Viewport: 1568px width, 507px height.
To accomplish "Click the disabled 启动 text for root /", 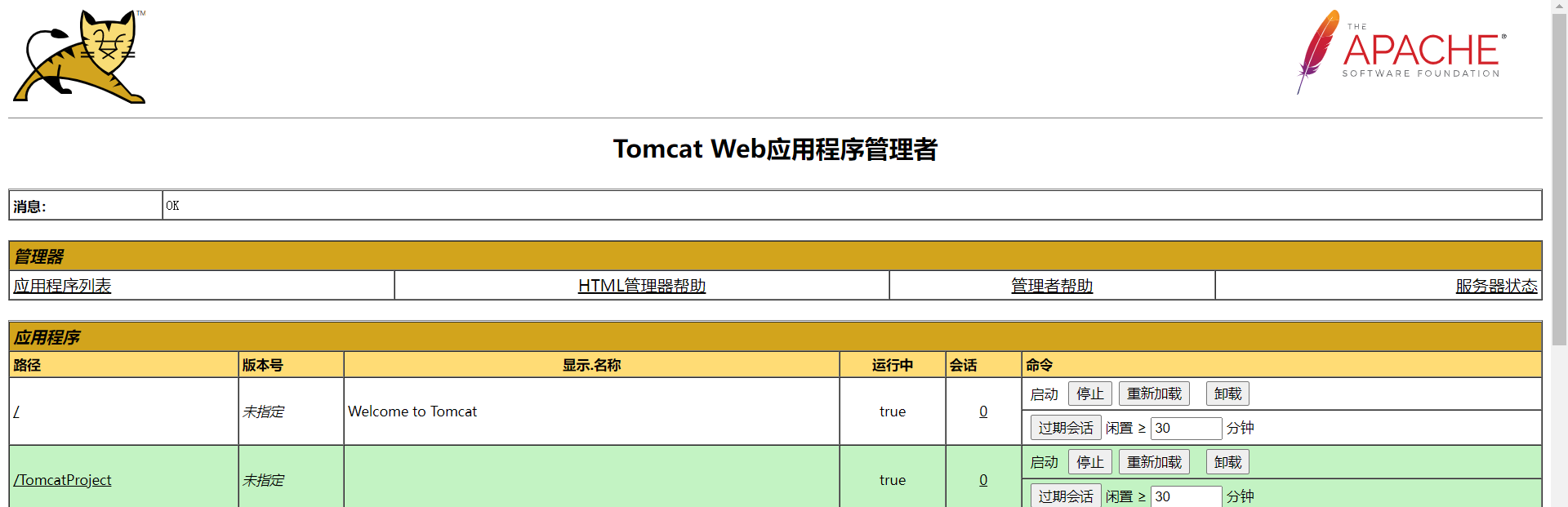I will coord(1045,394).
